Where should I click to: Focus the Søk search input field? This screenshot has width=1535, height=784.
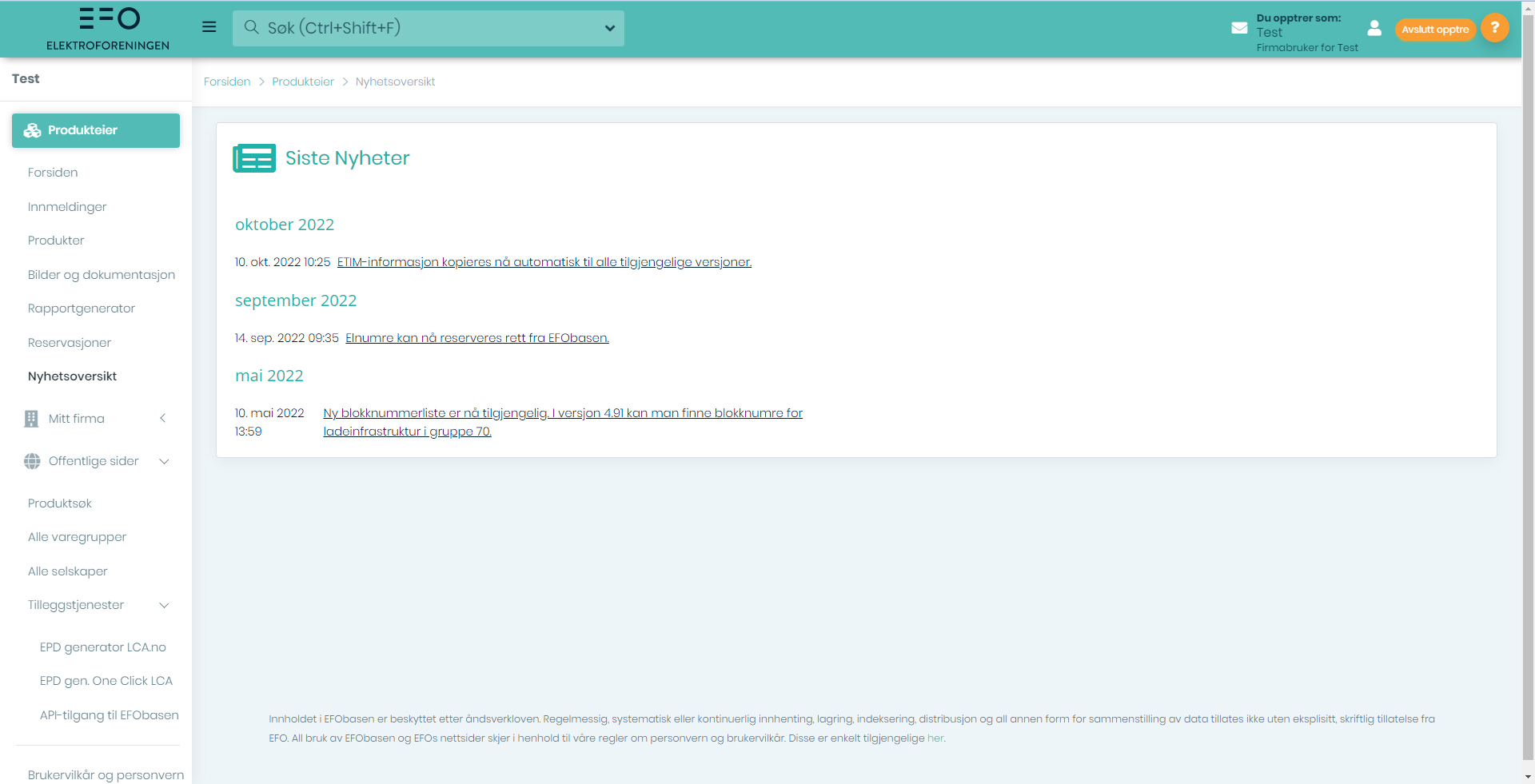(432, 28)
